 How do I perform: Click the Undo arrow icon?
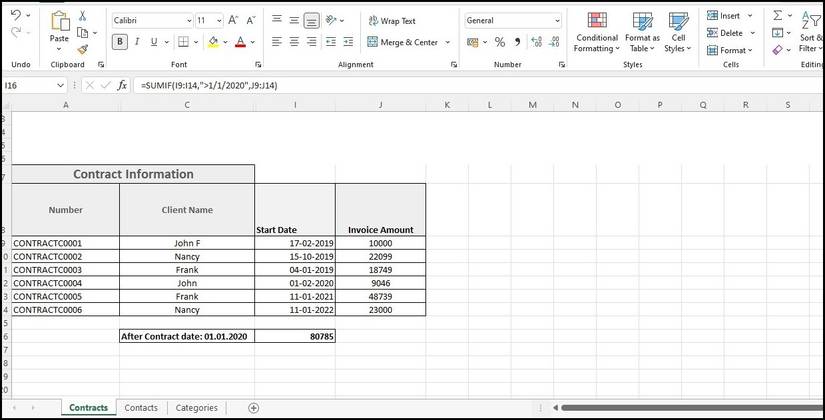(x=16, y=15)
